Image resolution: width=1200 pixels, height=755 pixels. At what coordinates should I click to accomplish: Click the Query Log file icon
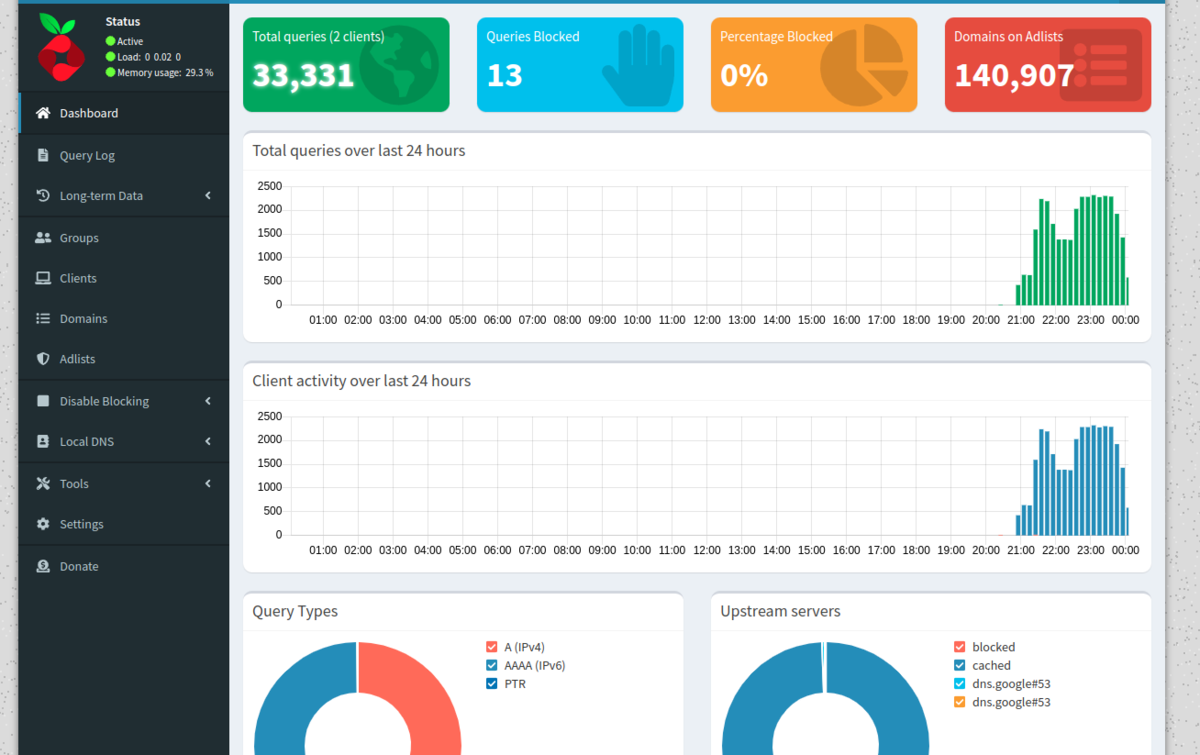tap(43, 155)
